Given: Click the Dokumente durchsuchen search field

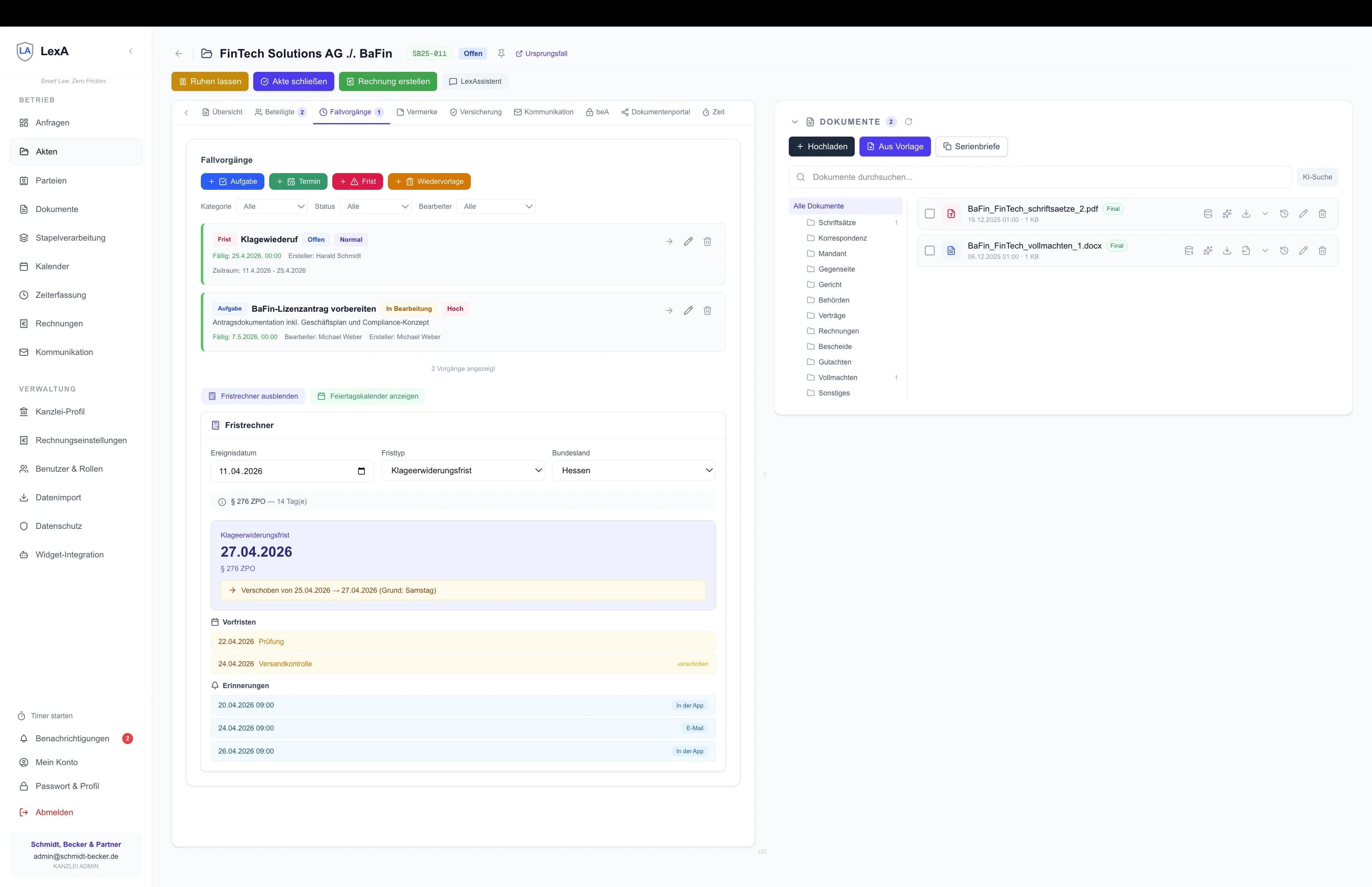Looking at the screenshot, I should point(1040,177).
